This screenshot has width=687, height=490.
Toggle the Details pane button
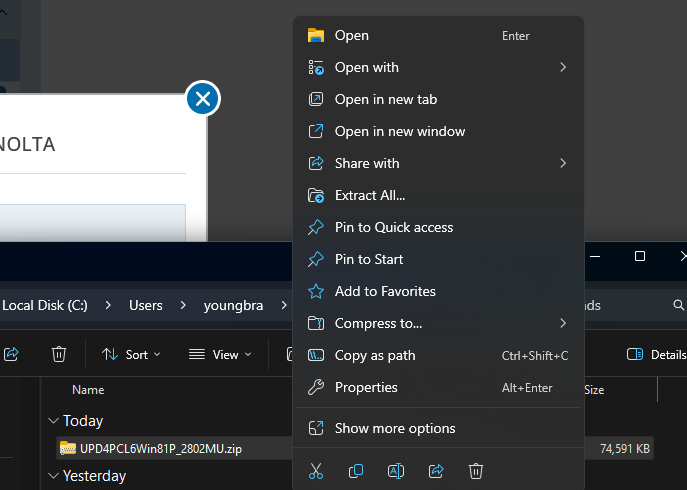tap(656, 354)
